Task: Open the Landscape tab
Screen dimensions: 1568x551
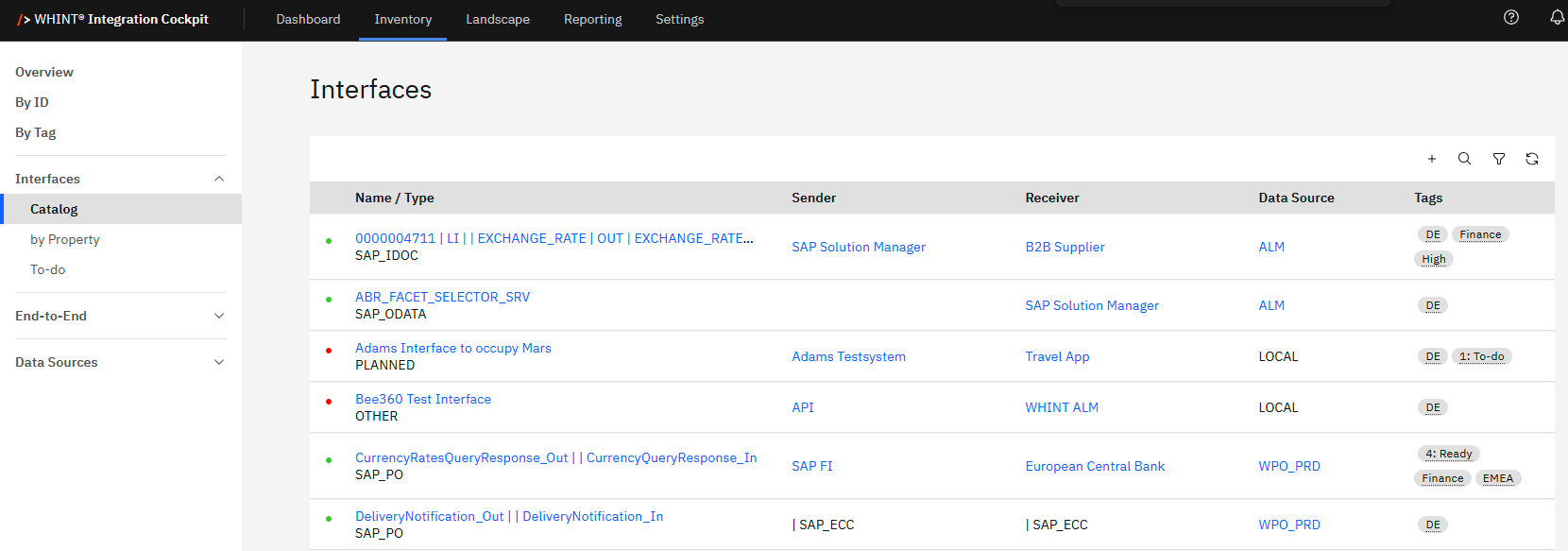Action: click(x=497, y=19)
